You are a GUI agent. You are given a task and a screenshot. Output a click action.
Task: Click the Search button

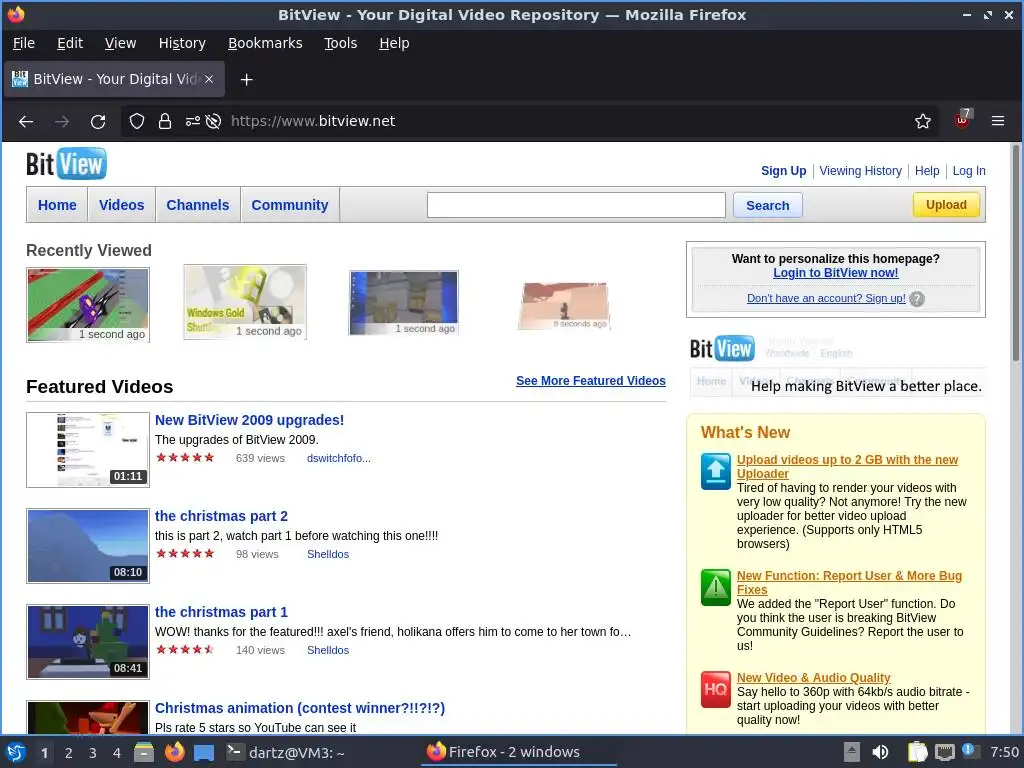coord(767,206)
